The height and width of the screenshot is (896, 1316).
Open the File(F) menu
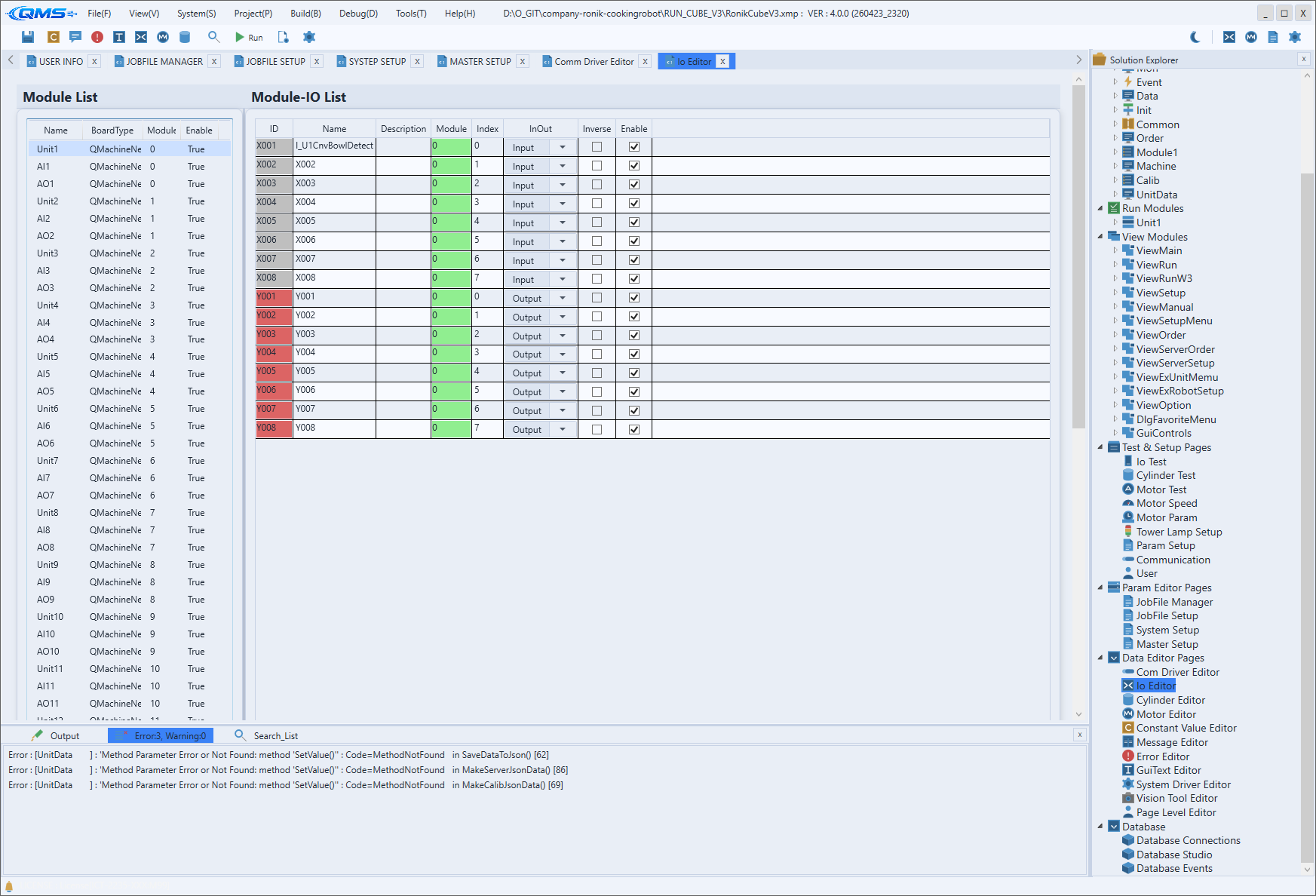click(99, 14)
